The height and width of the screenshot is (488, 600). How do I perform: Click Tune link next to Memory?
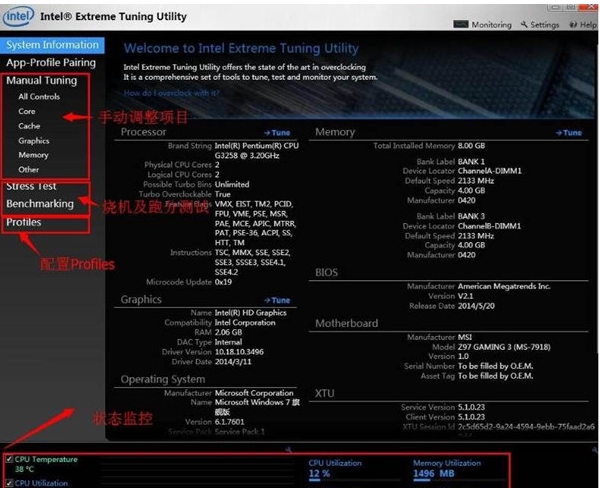(569, 133)
